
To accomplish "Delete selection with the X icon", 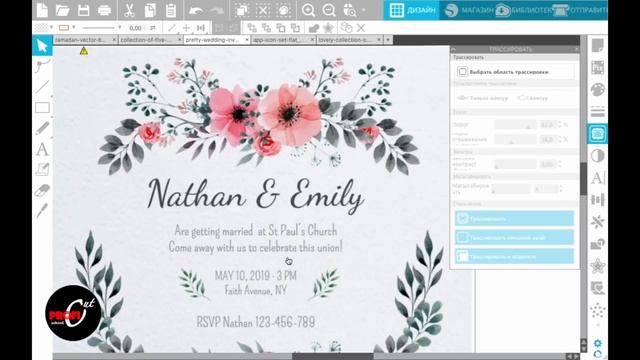I will coord(361,28).
